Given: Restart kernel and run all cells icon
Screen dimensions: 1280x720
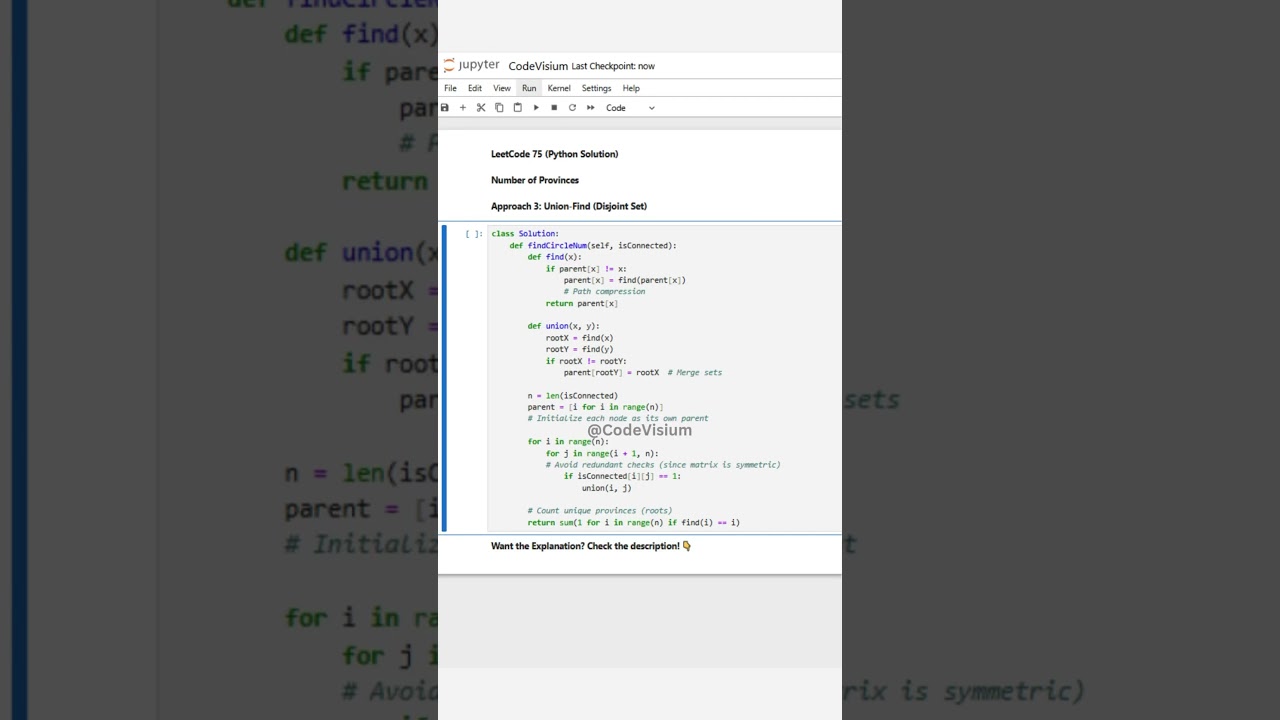Looking at the screenshot, I should (x=590, y=107).
